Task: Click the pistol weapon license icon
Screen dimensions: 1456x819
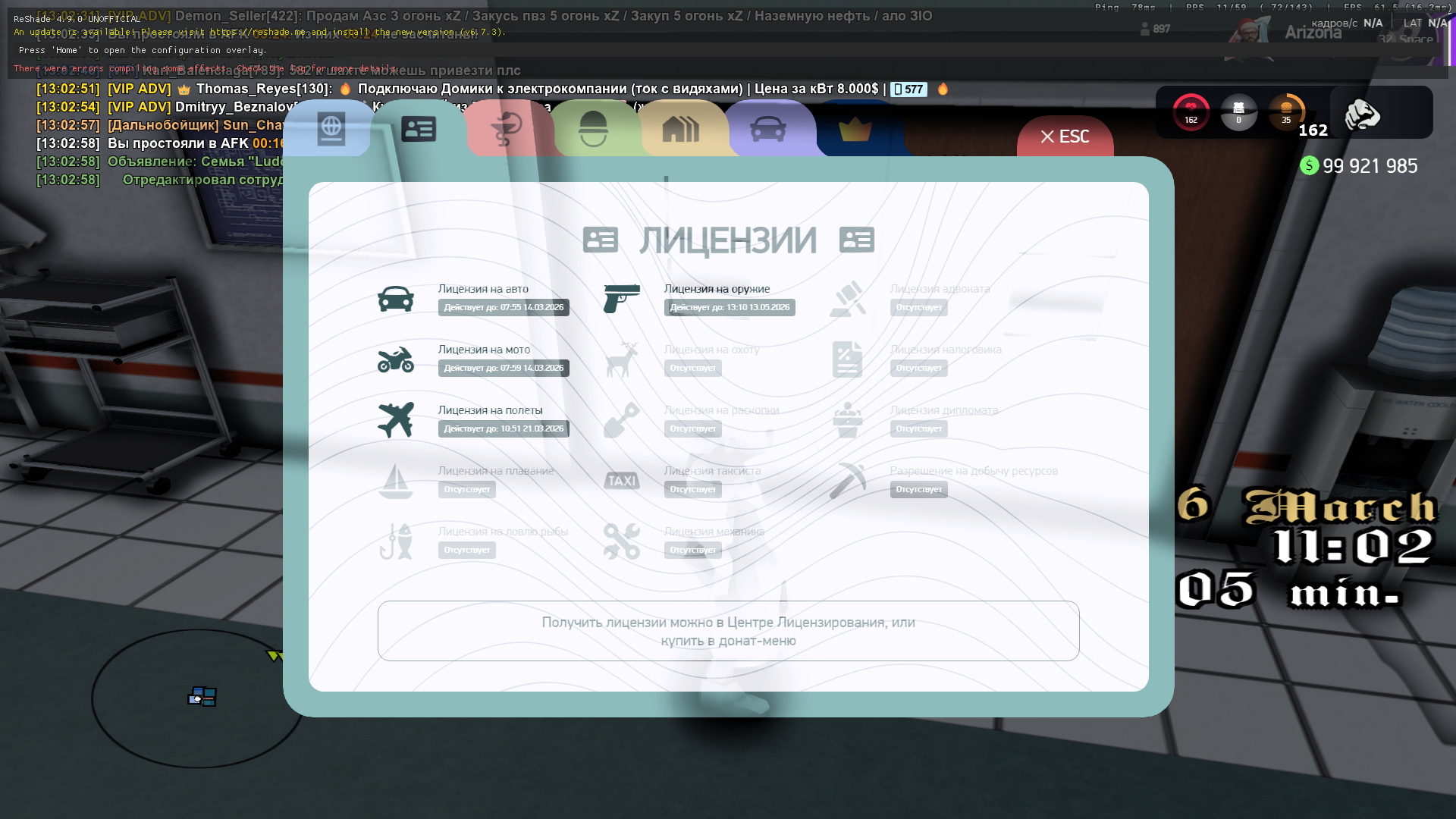Action: (x=622, y=299)
